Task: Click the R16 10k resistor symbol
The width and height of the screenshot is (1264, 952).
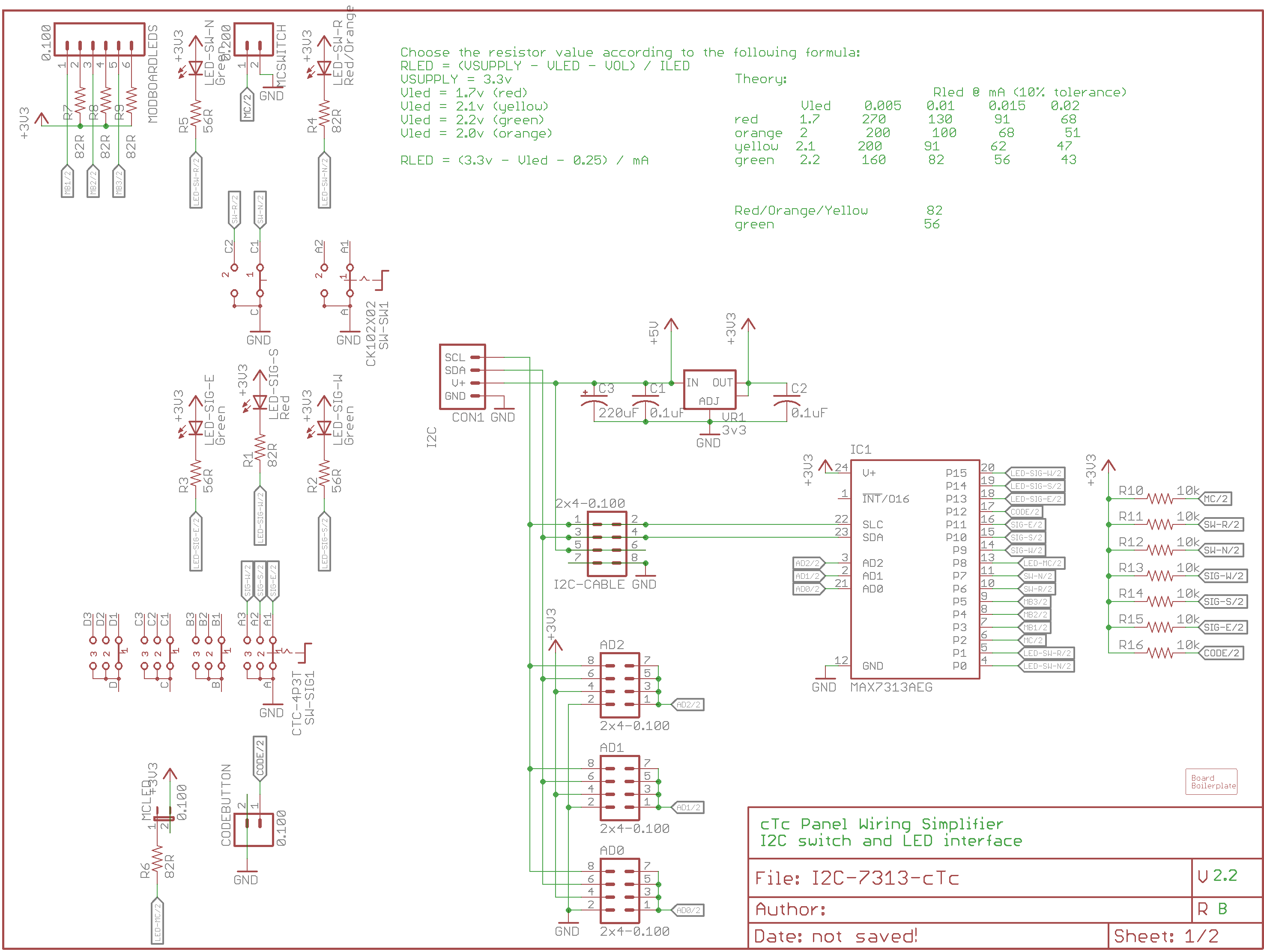Action: (x=1160, y=653)
